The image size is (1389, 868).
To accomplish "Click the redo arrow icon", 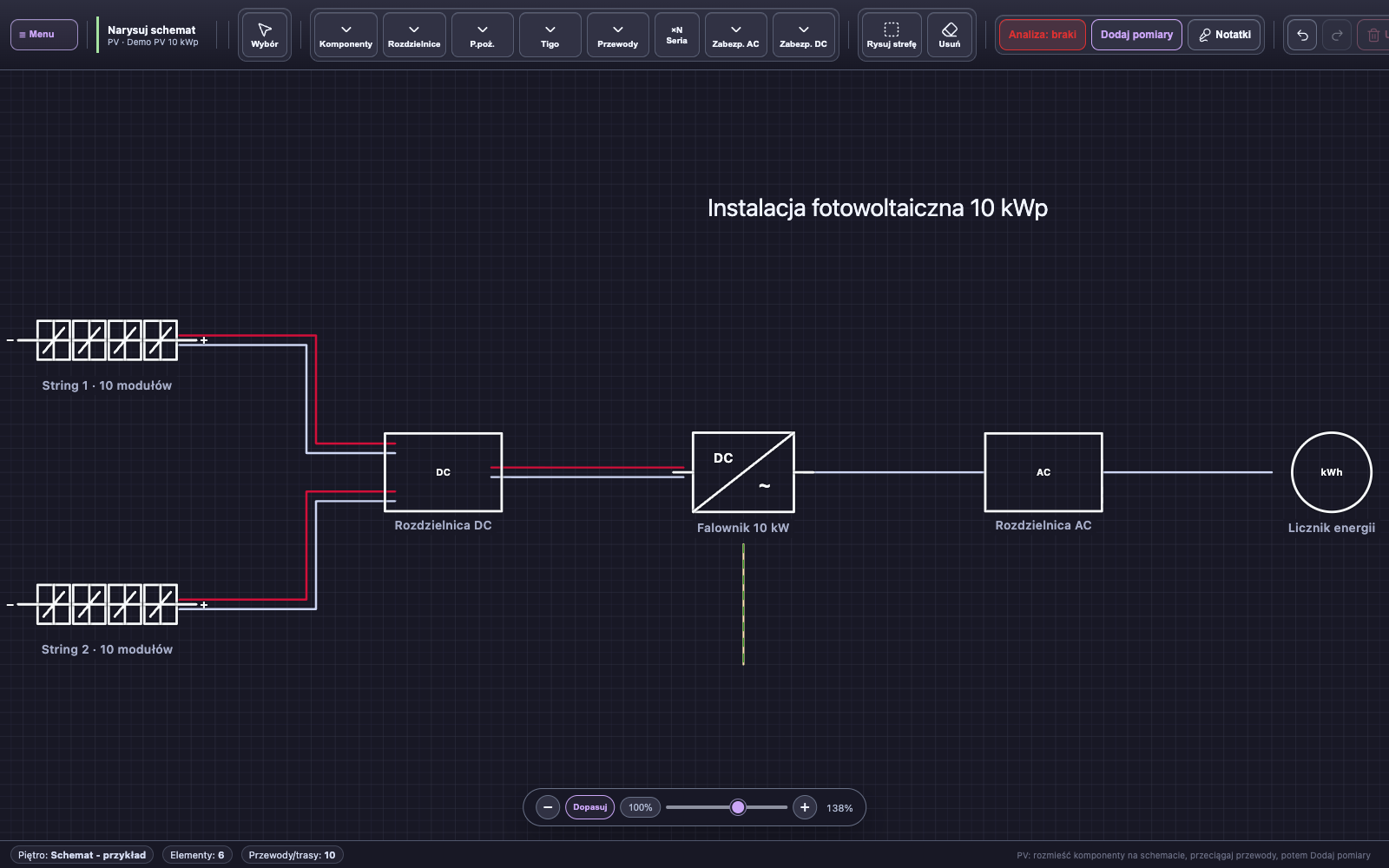I will 1337,35.
